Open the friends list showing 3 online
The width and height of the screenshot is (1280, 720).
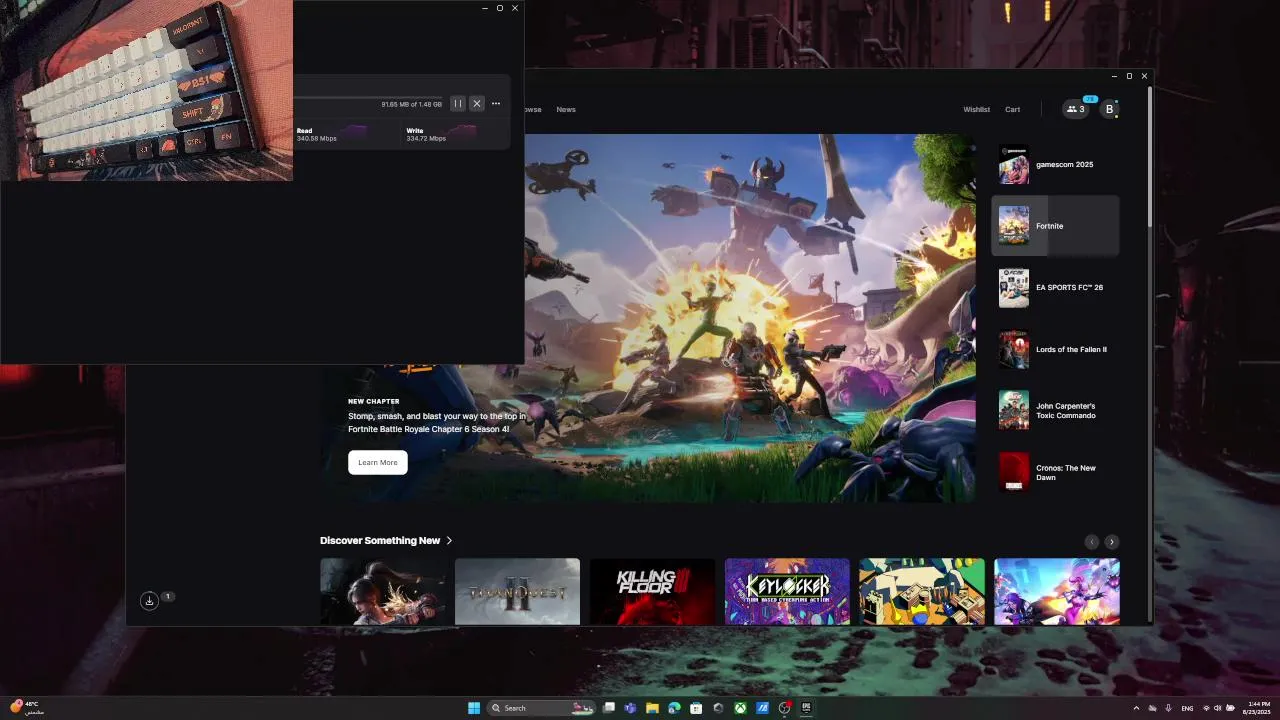click(x=1076, y=109)
